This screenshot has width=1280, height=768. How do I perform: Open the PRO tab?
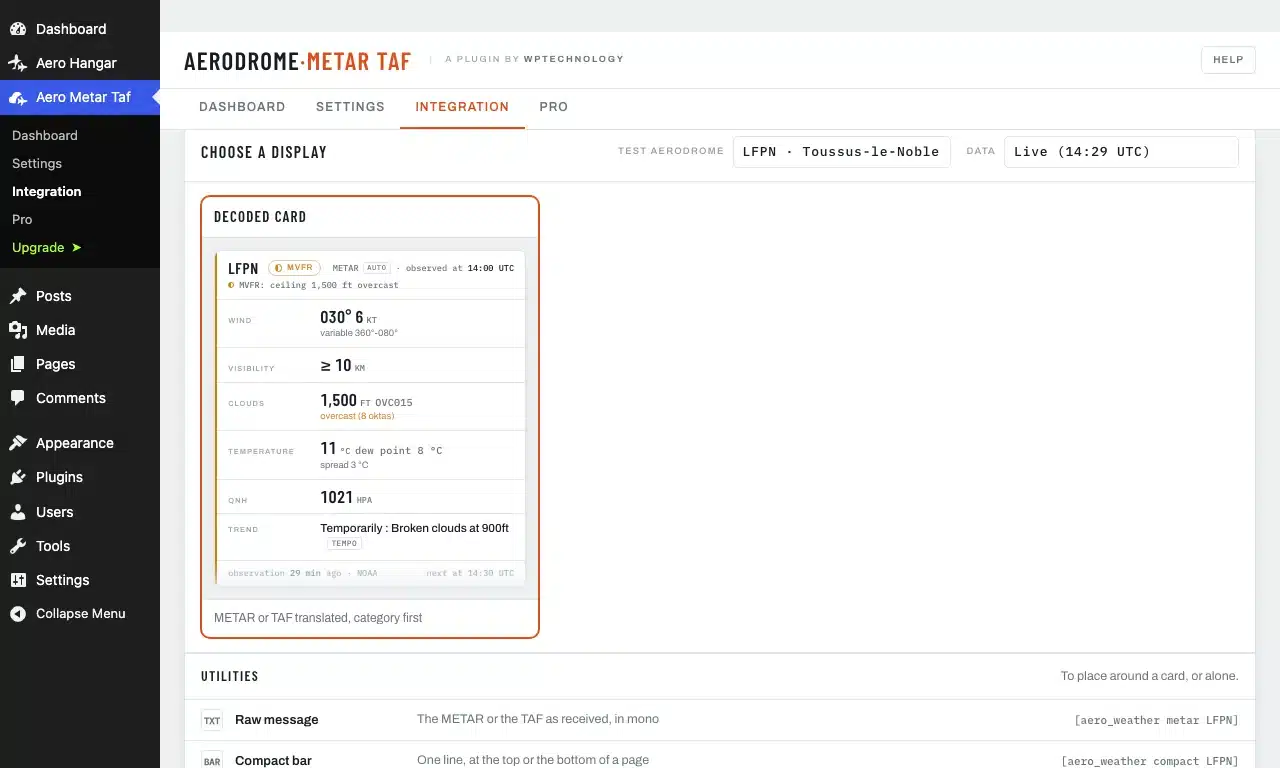pos(553,107)
